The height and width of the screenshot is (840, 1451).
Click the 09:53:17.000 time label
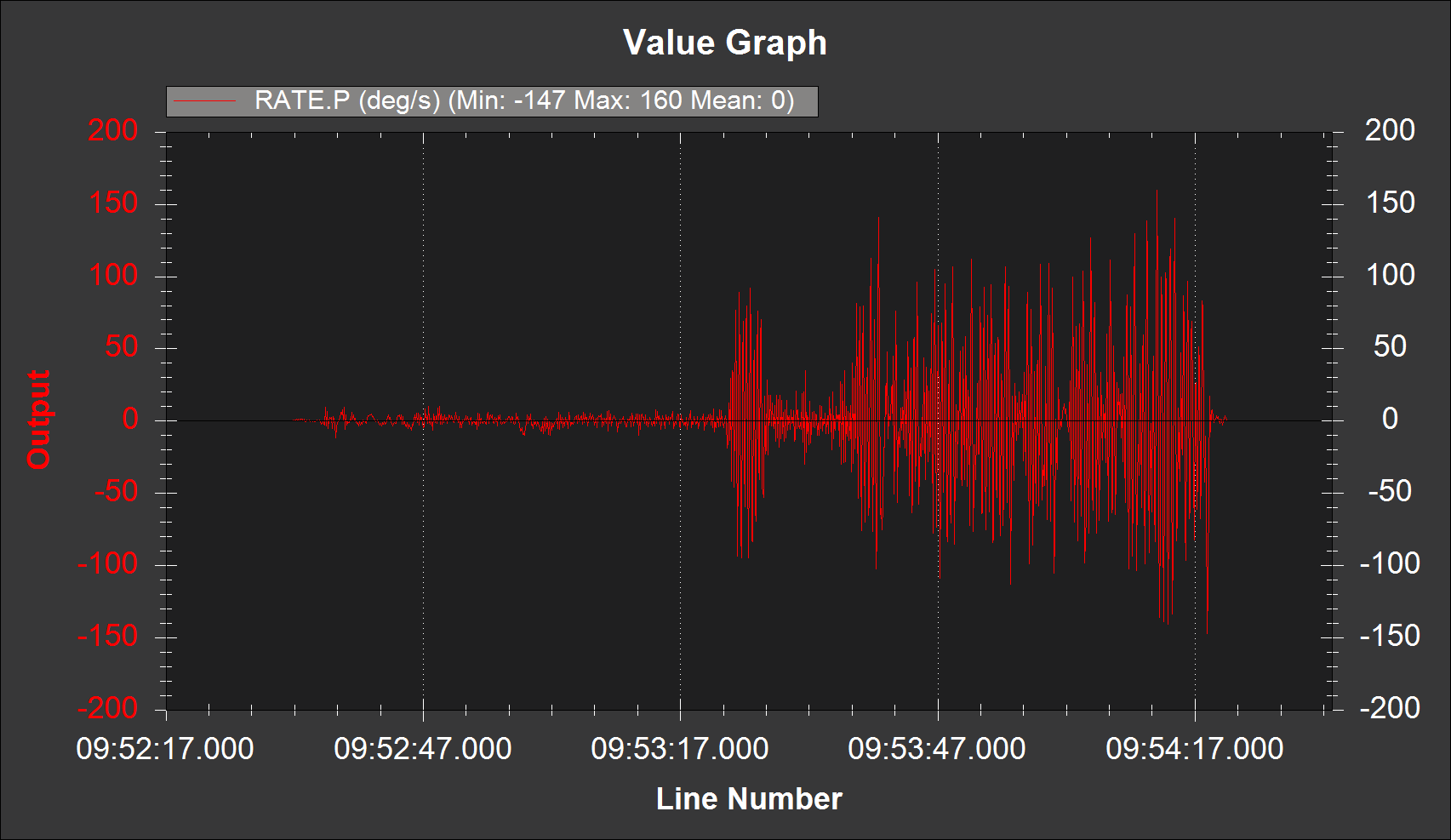[x=680, y=749]
